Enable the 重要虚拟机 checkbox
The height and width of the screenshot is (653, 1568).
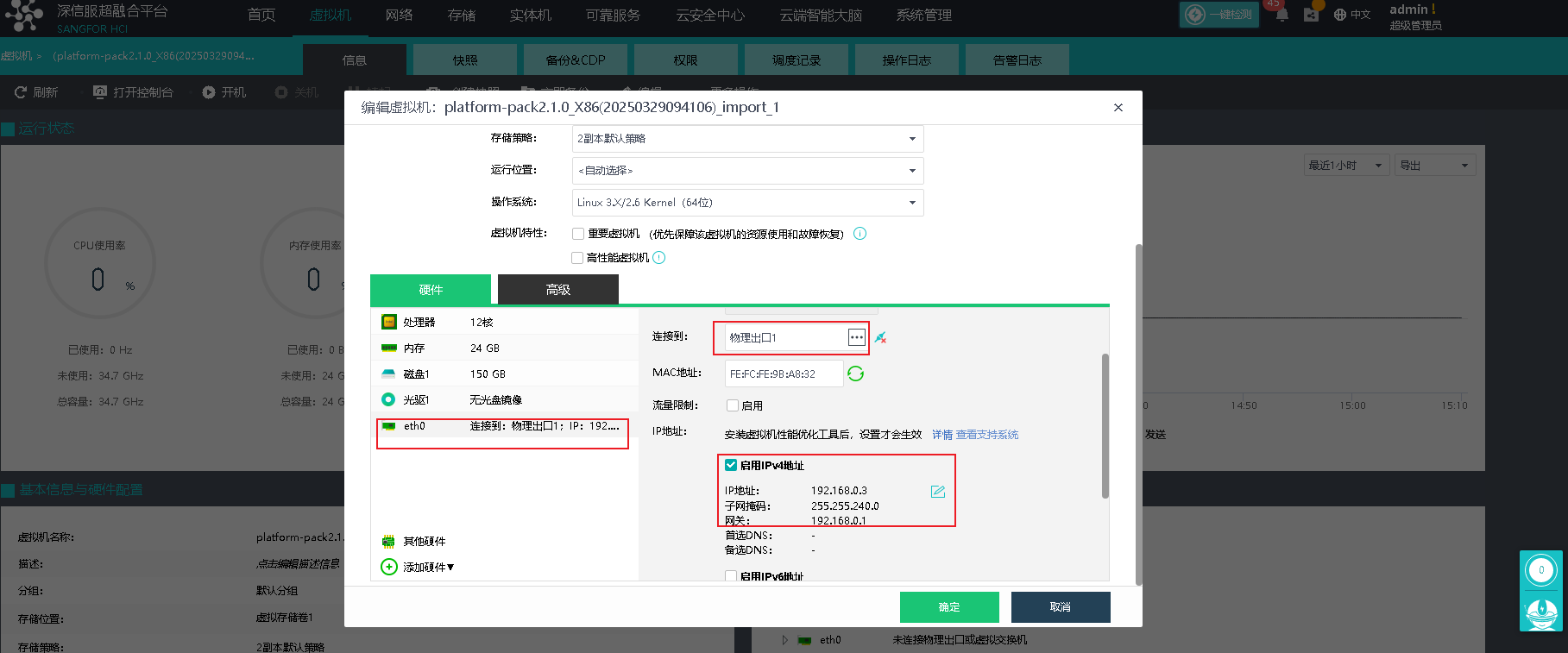[578, 234]
